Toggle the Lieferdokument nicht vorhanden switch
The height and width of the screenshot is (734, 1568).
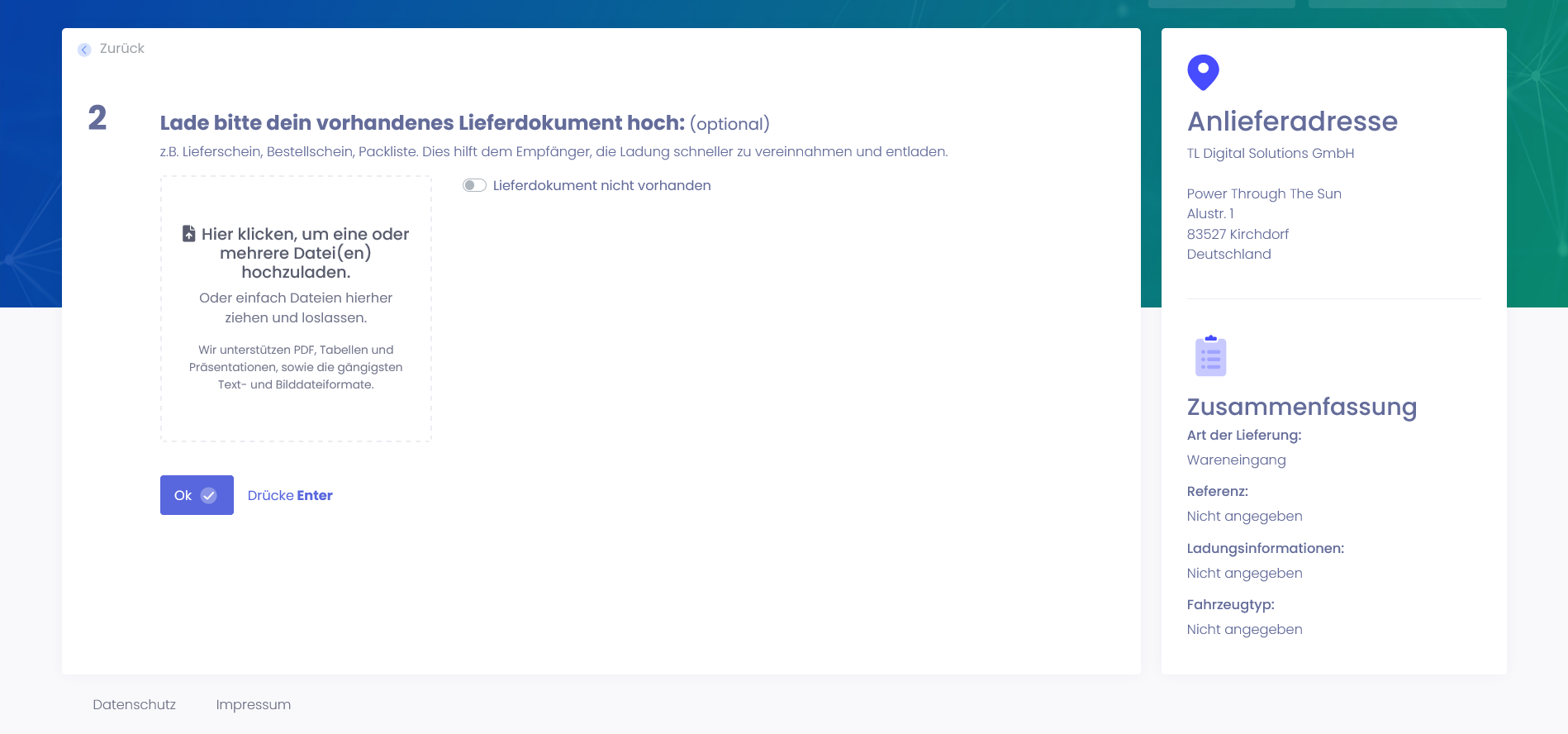[474, 185]
